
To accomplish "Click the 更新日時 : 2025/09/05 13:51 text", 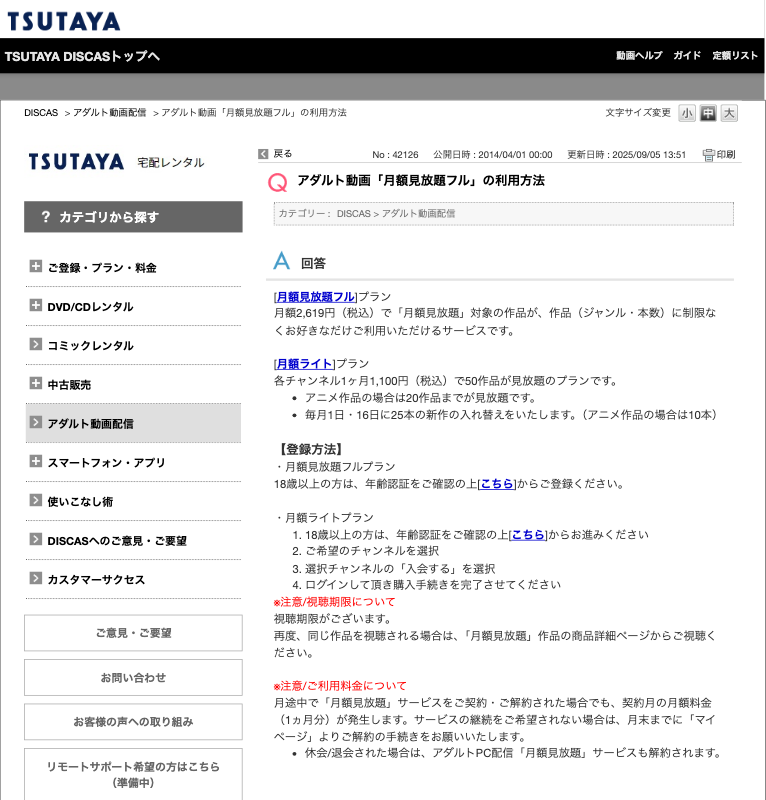I will (x=627, y=155).
